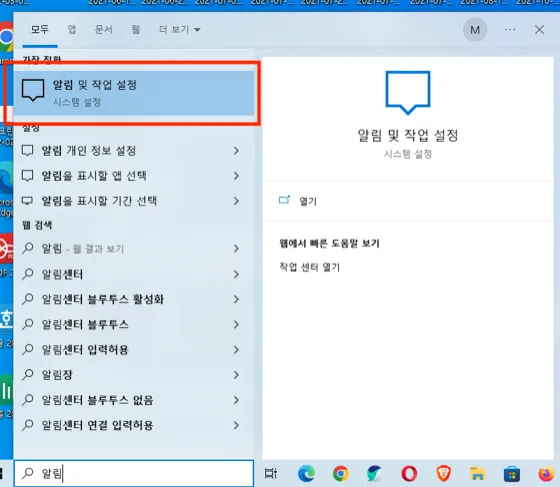This screenshot has height=487, width=560.
Task: Open Microsoft Store from the taskbar
Action: [x=512, y=474]
